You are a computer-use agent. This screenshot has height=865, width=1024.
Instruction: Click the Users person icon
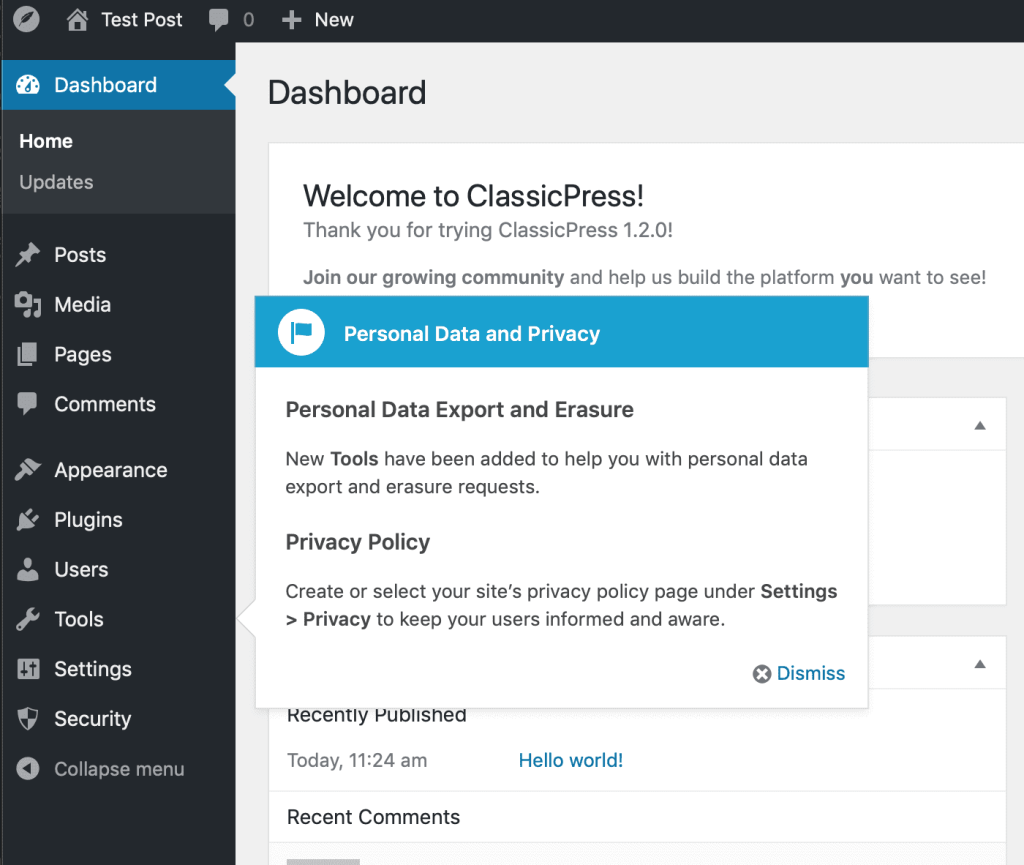[27, 569]
